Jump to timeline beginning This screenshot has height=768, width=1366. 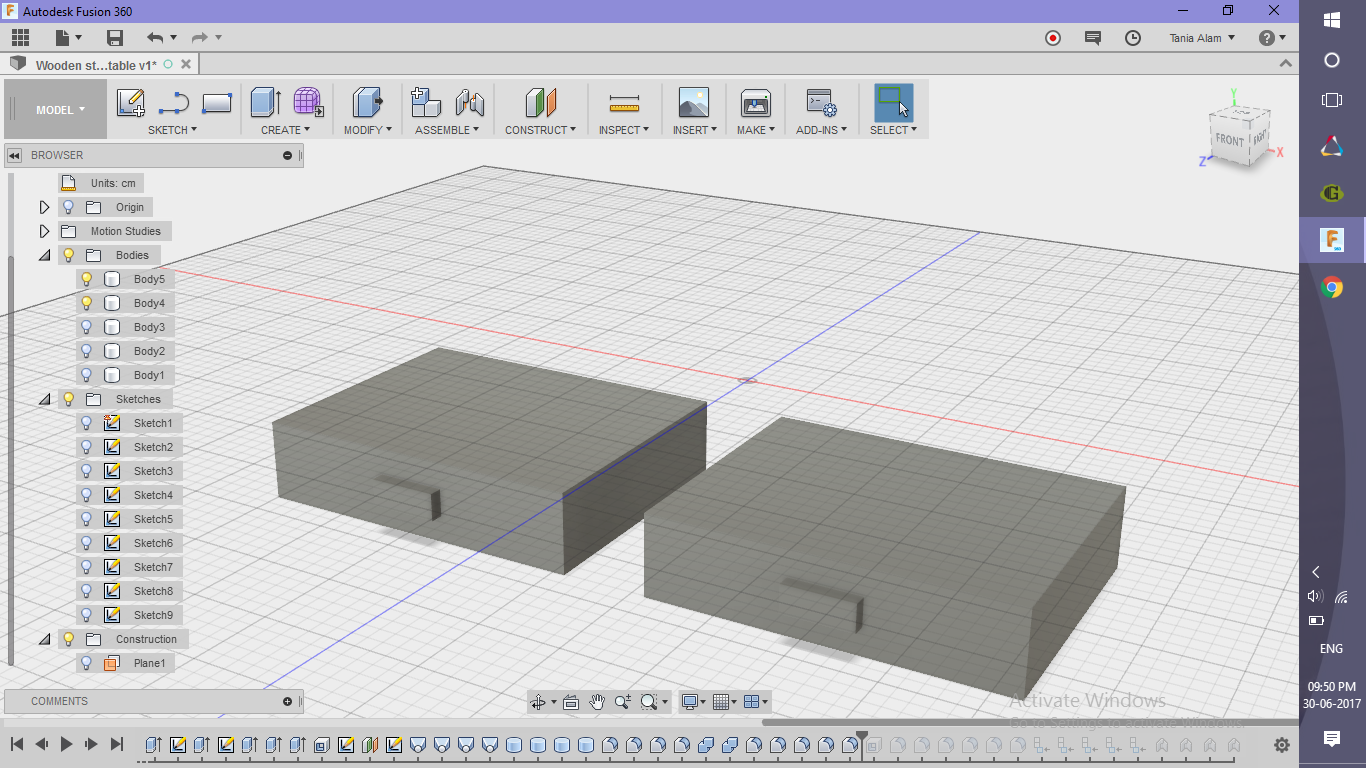pyautogui.click(x=17, y=744)
